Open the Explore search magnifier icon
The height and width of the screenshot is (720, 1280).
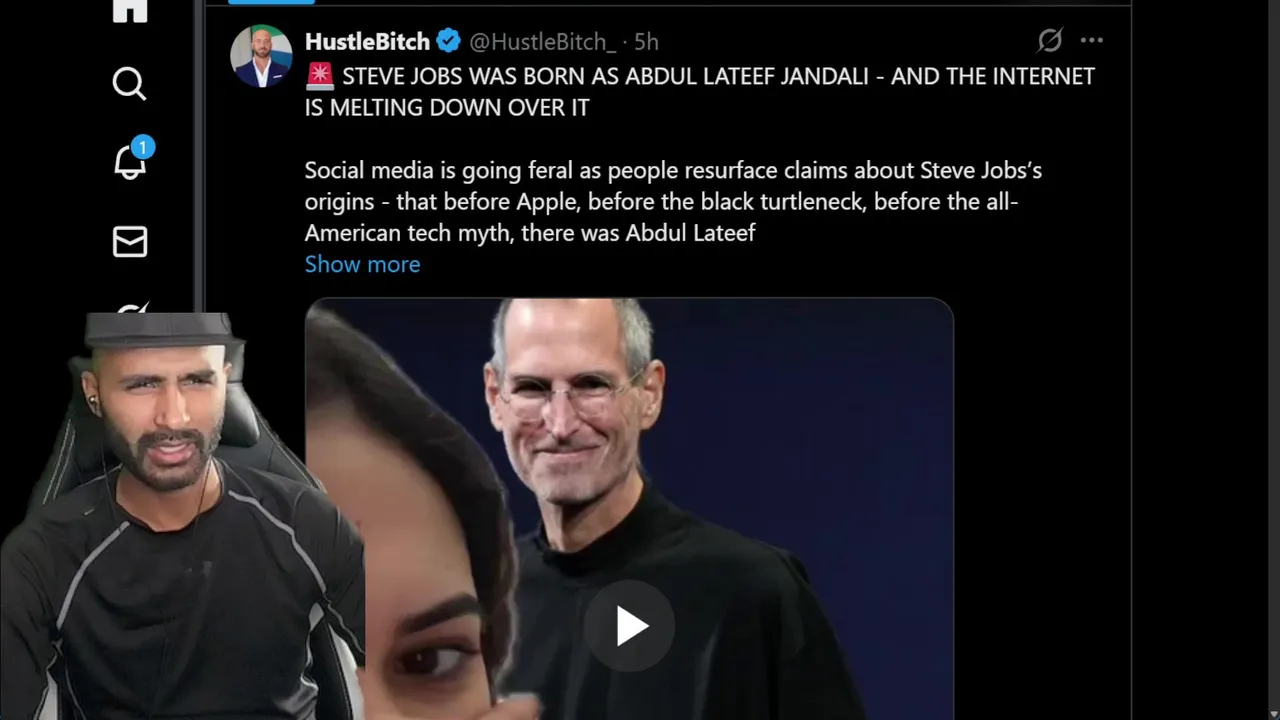click(x=129, y=84)
